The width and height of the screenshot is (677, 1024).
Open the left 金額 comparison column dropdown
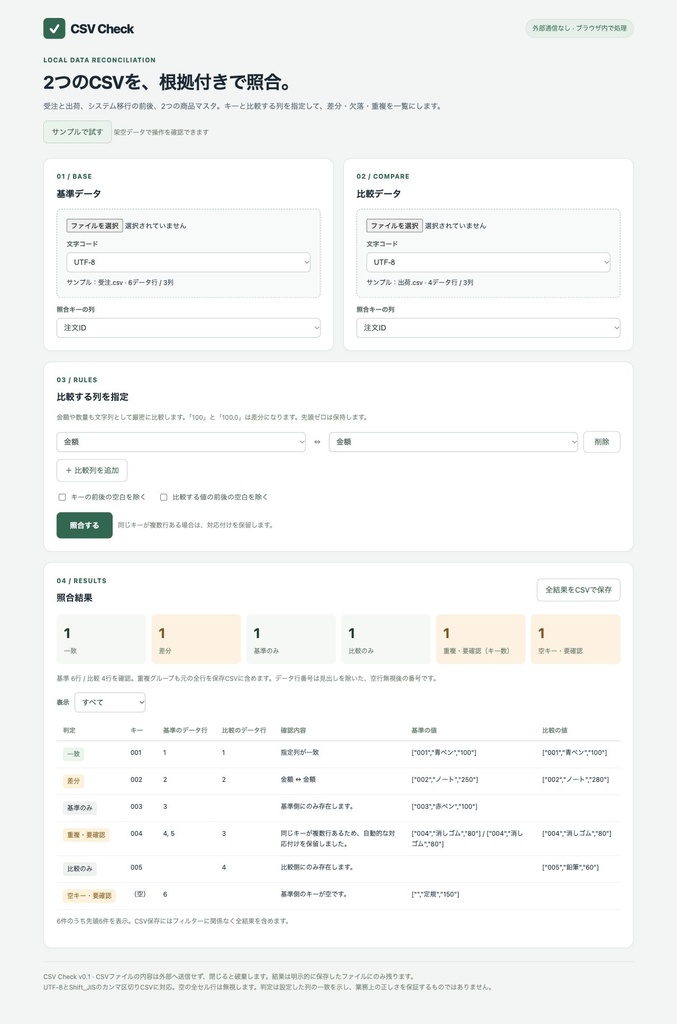pyautogui.click(x=181, y=442)
